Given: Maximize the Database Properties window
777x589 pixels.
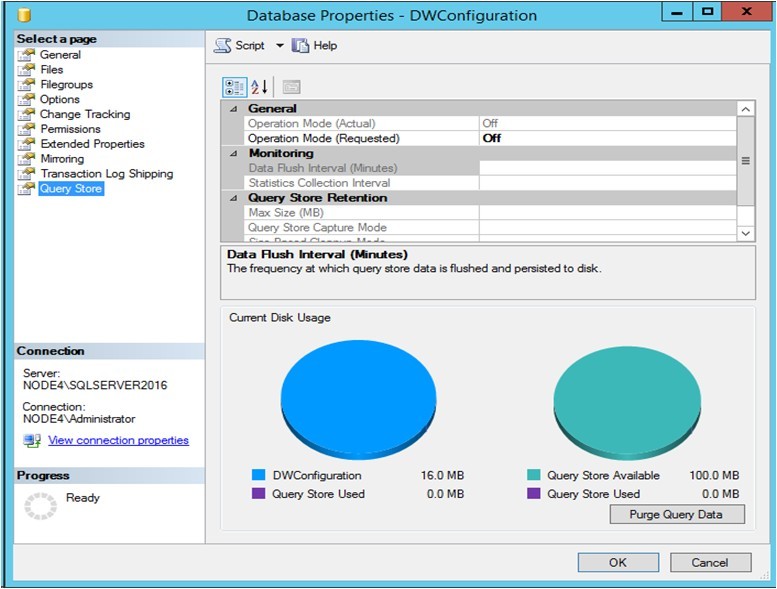Looking at the screenshot, I should pyautogui.click(x=707, y=11).
